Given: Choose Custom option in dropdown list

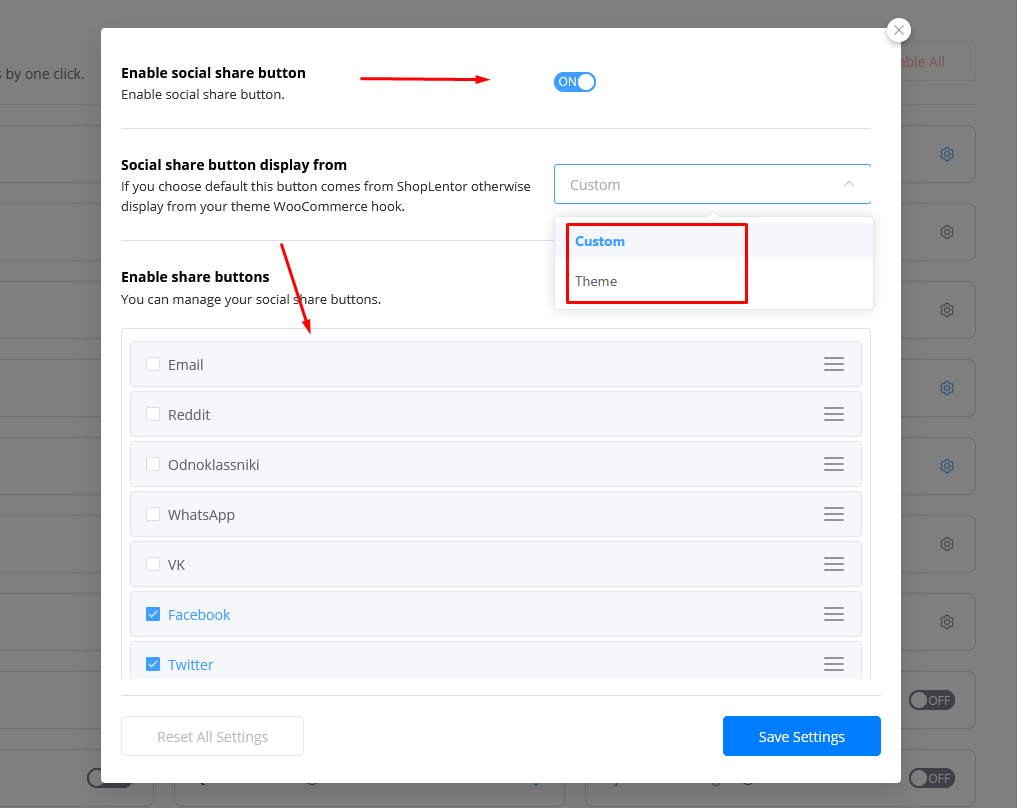Looking at the screenshot, I should tap(600, 241).
